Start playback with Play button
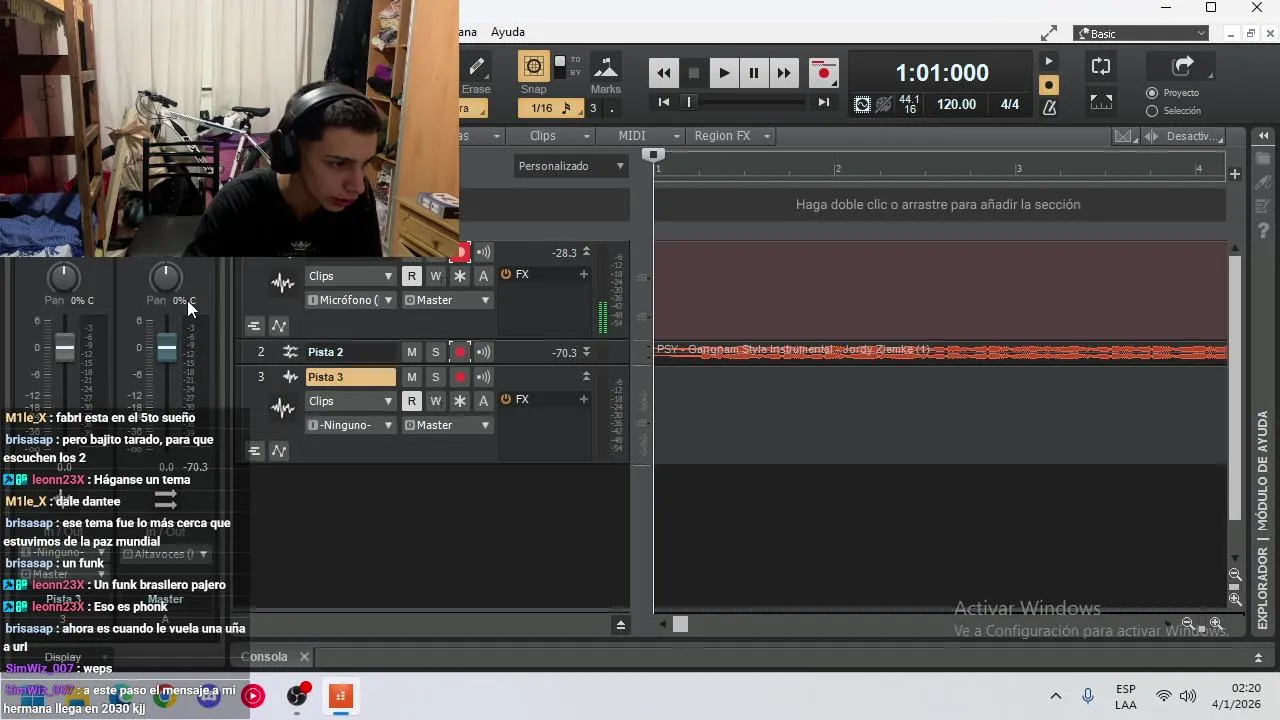The width and height of the screenshot is (1280, 720). 724,73
